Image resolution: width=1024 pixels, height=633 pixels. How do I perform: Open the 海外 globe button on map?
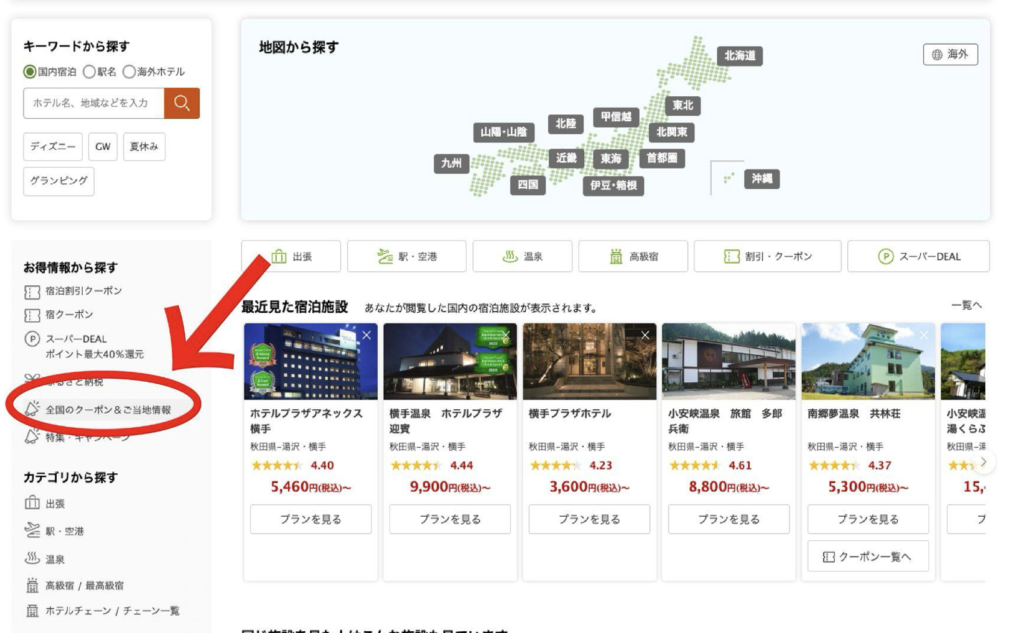[x=950, y=54]
